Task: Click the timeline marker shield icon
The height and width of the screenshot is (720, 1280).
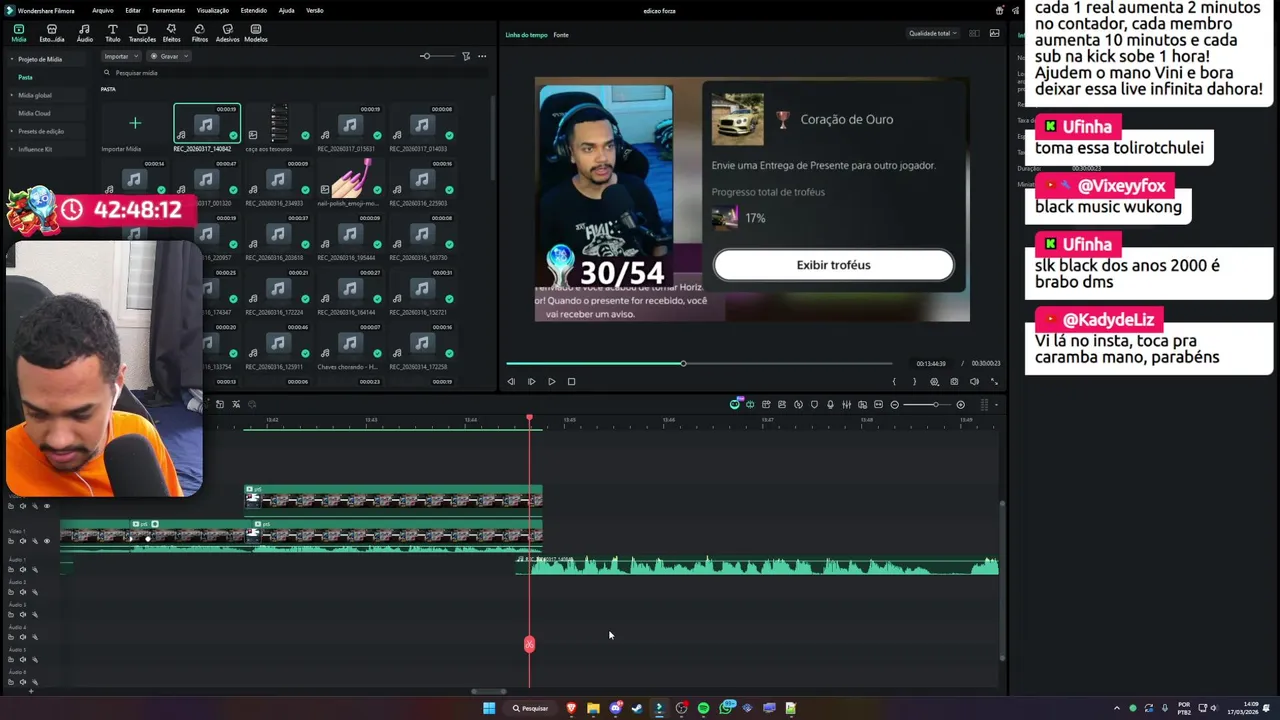Action: pos(814,405)
